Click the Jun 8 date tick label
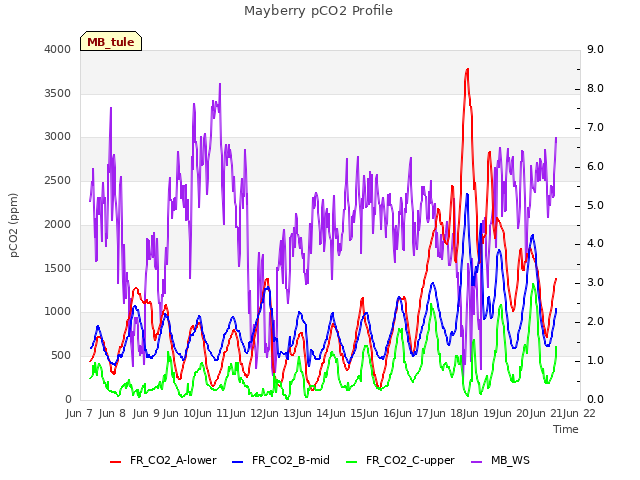Viewport: 640px width, 480px height. click(112, 413)
